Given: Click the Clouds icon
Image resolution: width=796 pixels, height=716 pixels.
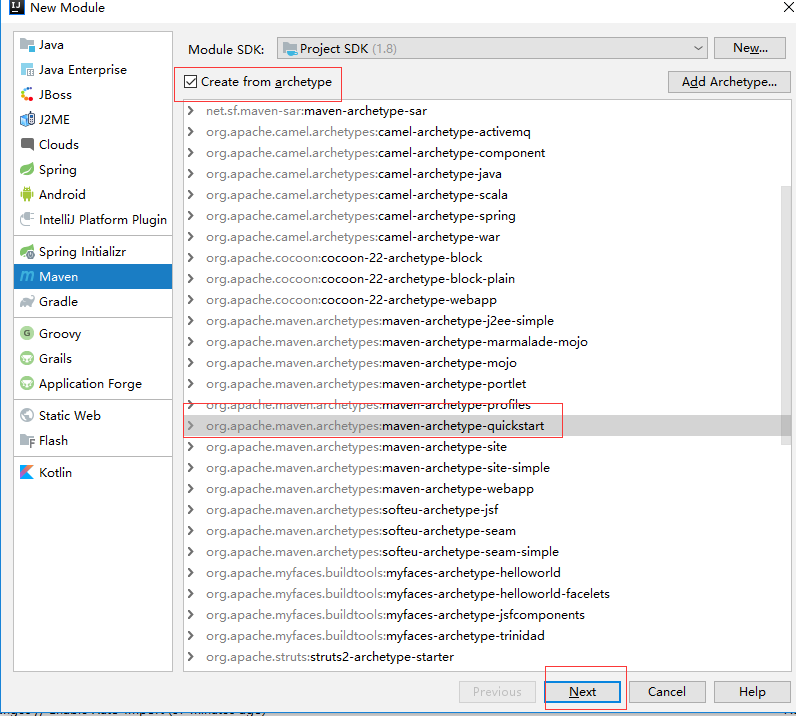Looking at the screenshot, I should [27, 144].
